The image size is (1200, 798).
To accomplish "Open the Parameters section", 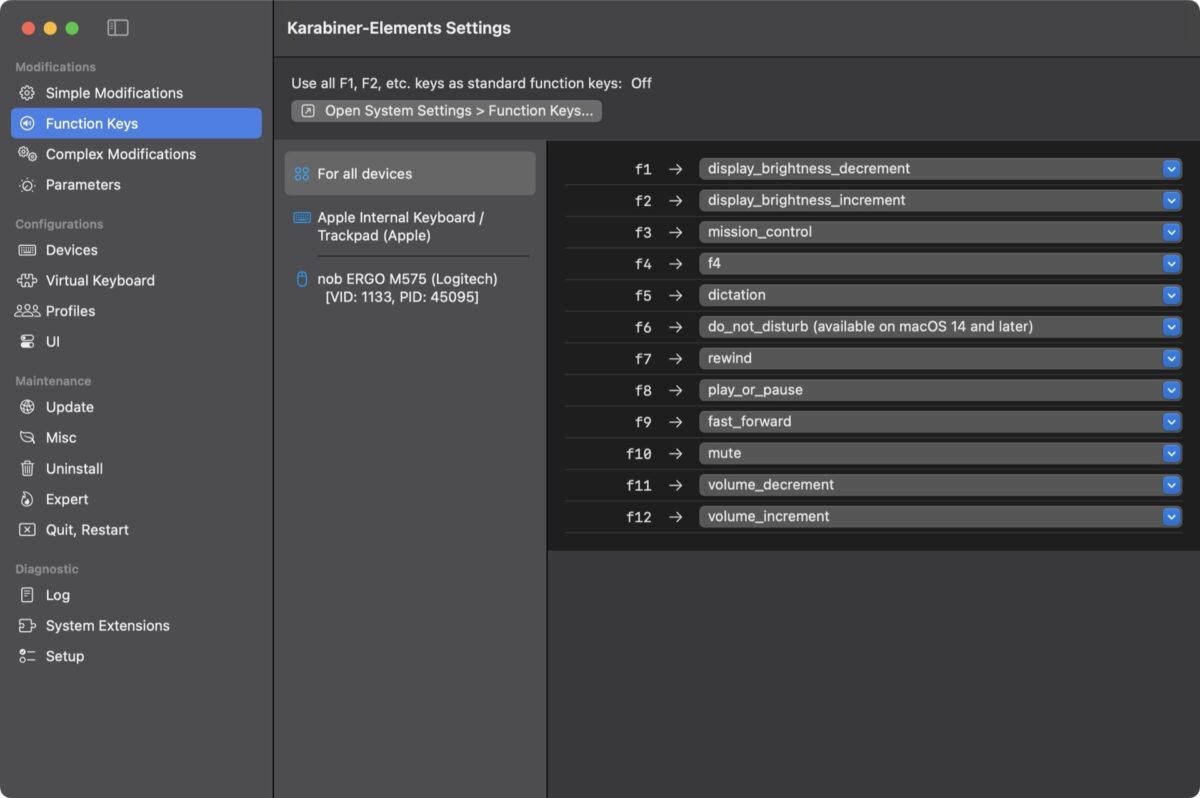I will point(136,185).
